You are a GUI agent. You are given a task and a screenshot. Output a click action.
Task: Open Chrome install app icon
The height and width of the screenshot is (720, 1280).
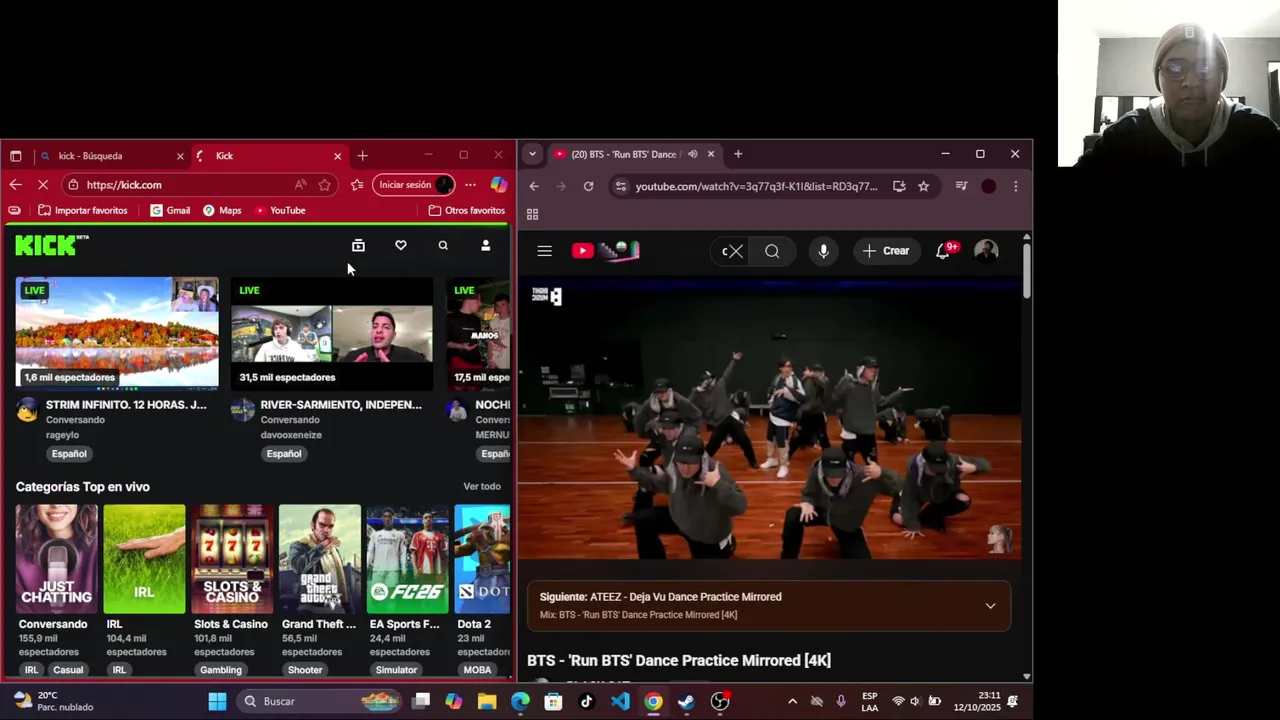click(899, 186)
